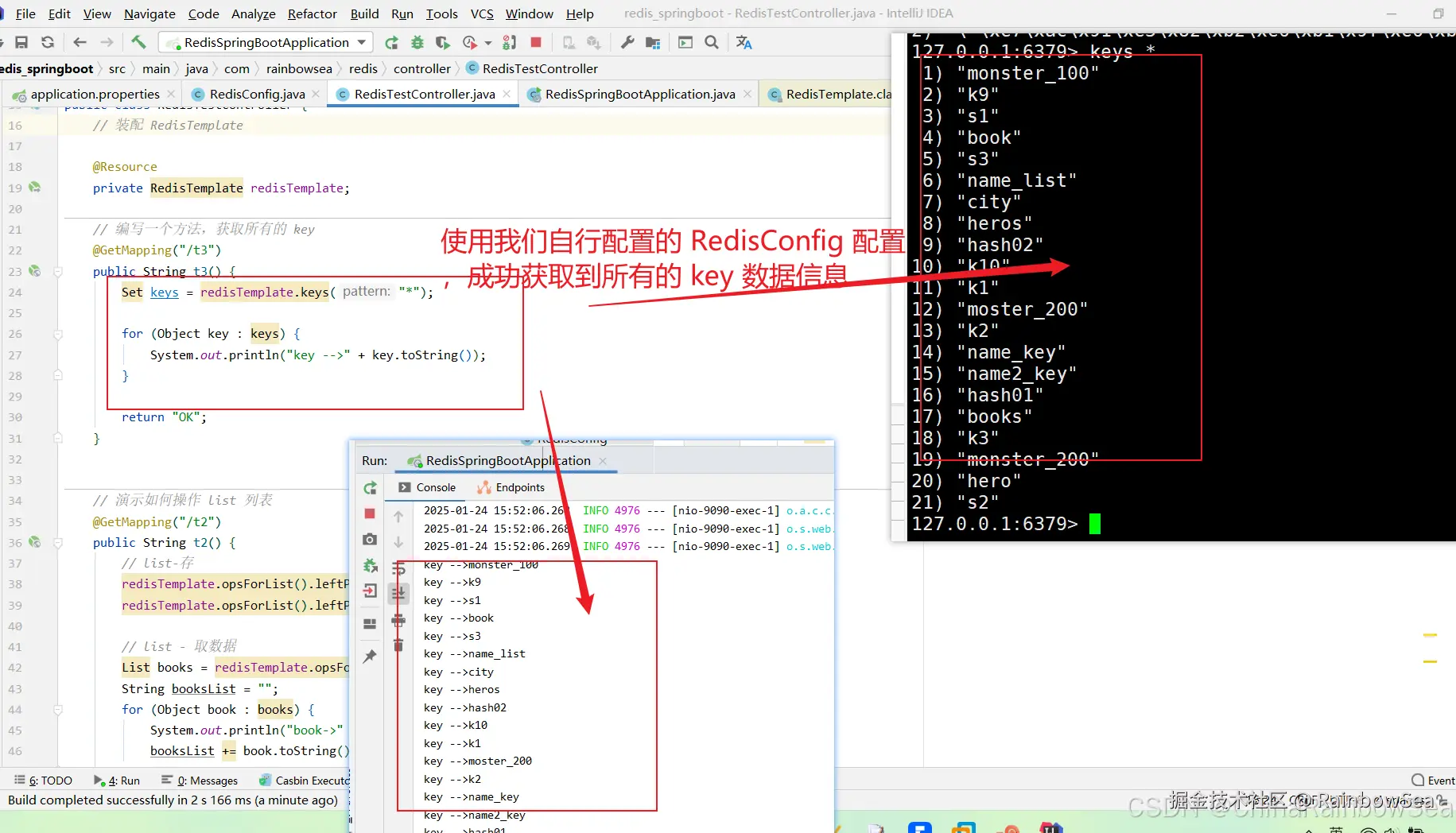Pin the Run tab with the pin icon

tap(370, 656)
